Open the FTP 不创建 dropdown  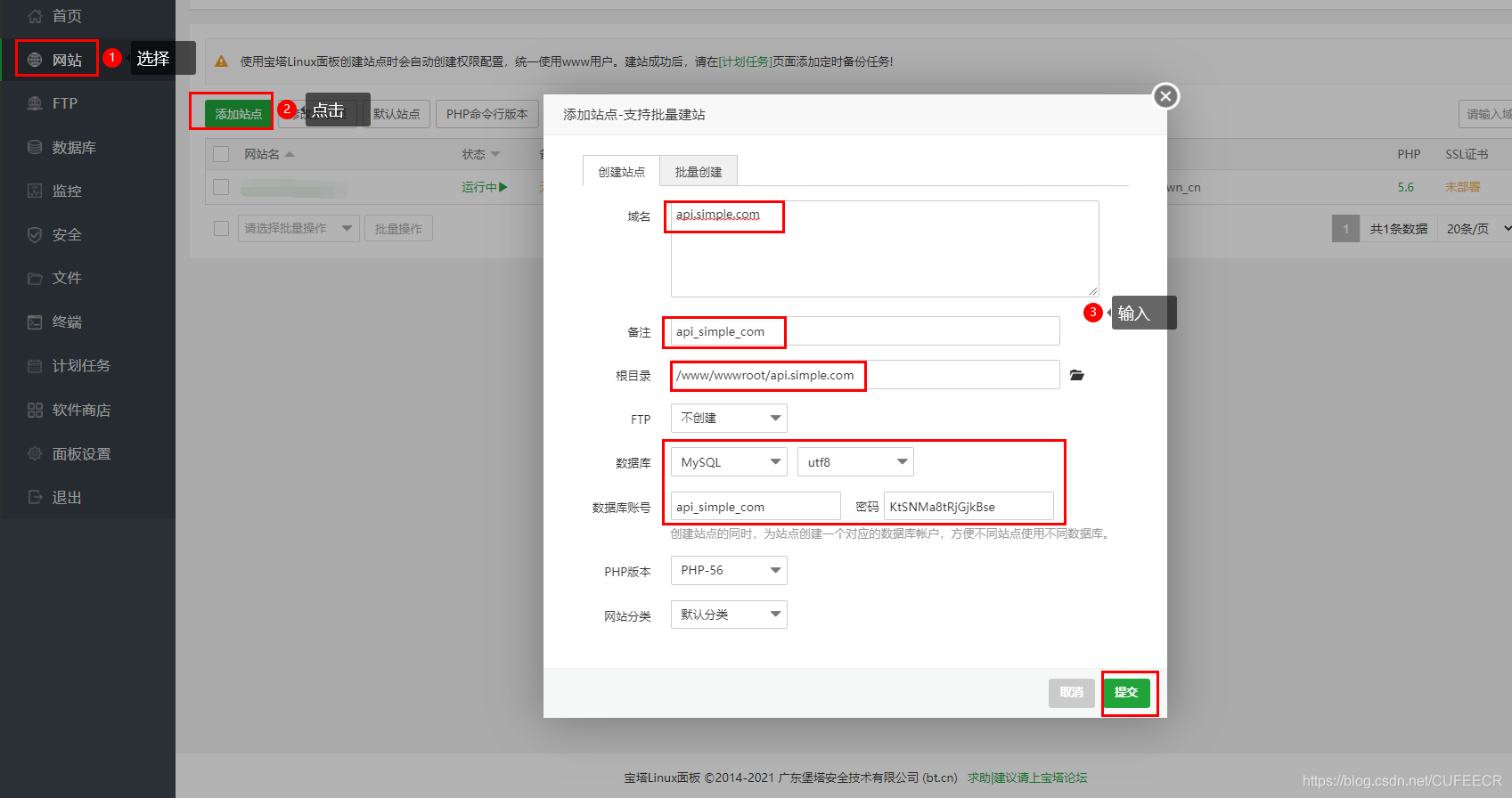click(729, 418)
